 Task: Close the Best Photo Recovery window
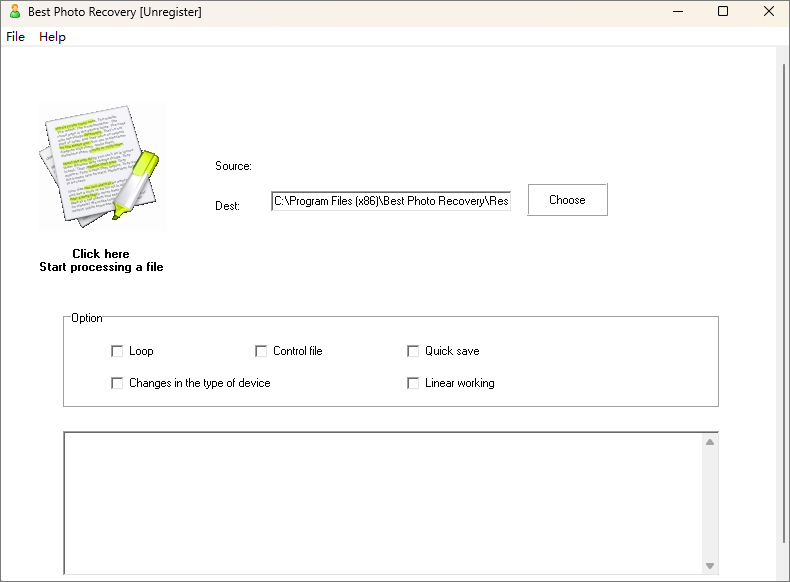(768, 12)
